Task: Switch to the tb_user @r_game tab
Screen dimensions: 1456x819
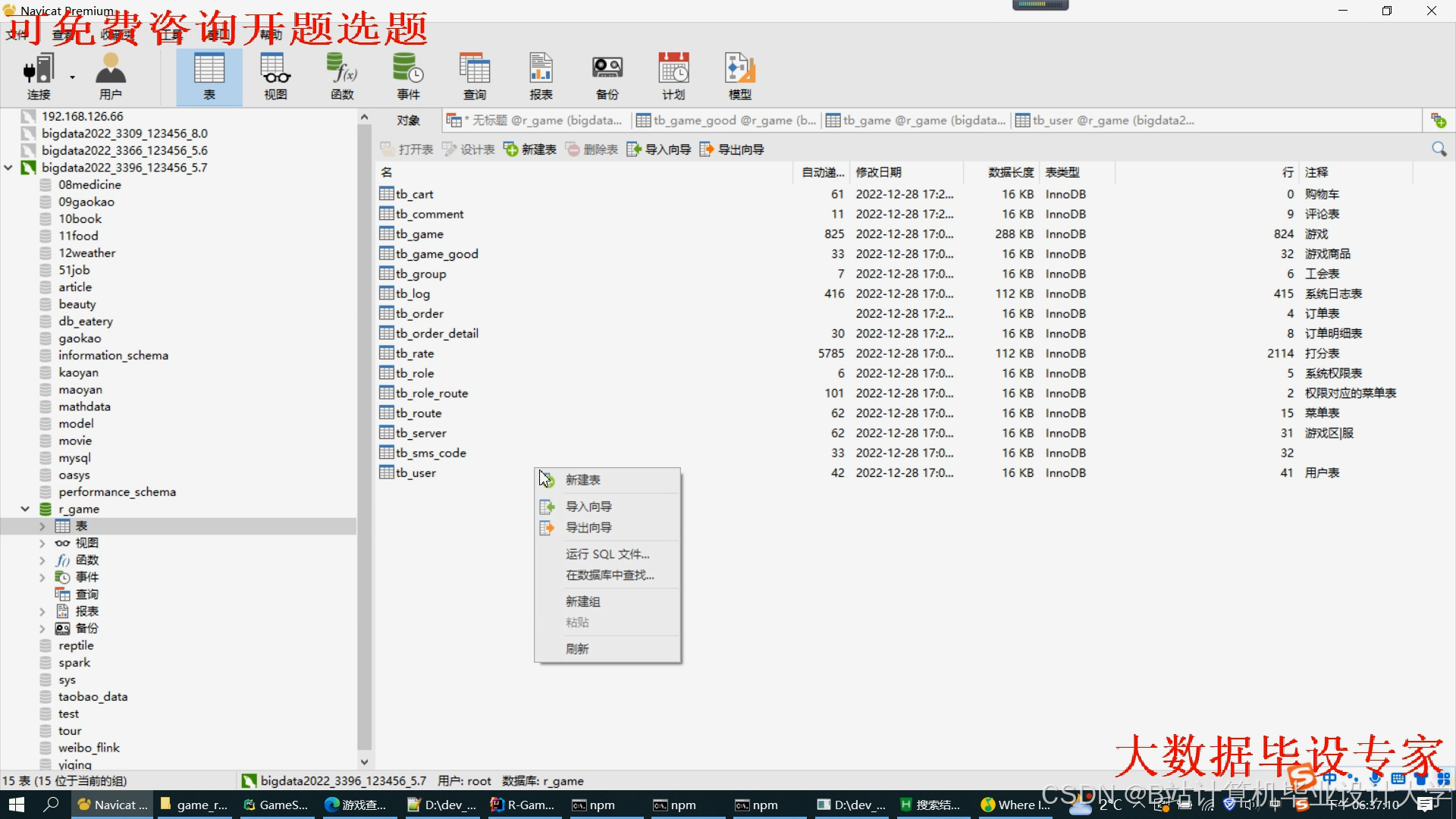Action: click(x=1105, y=120)
